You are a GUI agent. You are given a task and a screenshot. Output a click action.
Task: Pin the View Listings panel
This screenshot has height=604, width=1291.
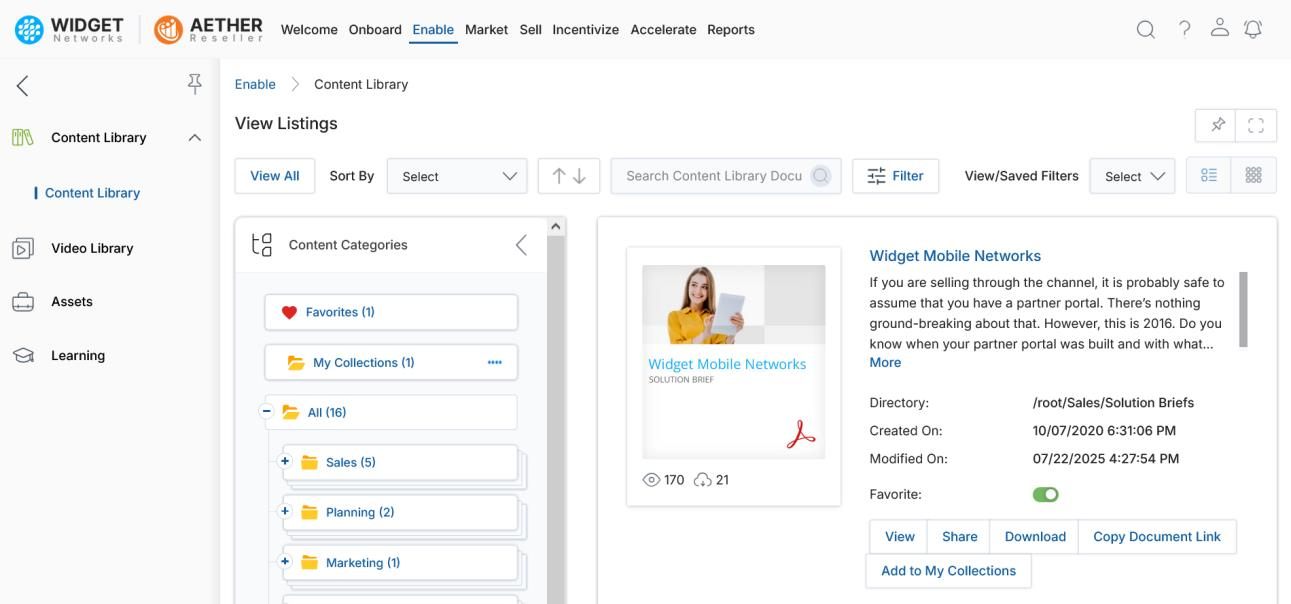[1217, 125]
